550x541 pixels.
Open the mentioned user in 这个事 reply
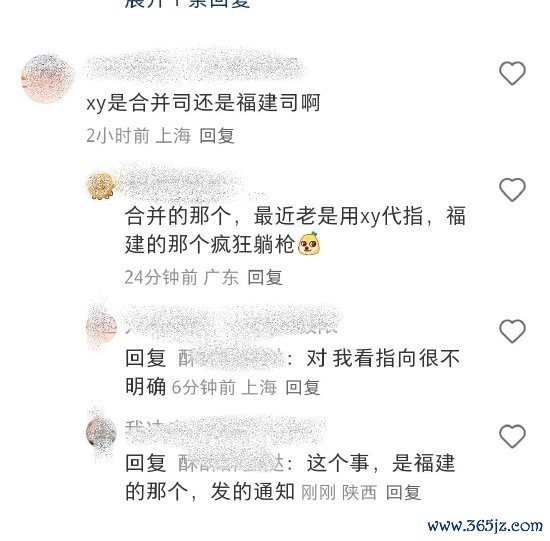coord(231,463)
